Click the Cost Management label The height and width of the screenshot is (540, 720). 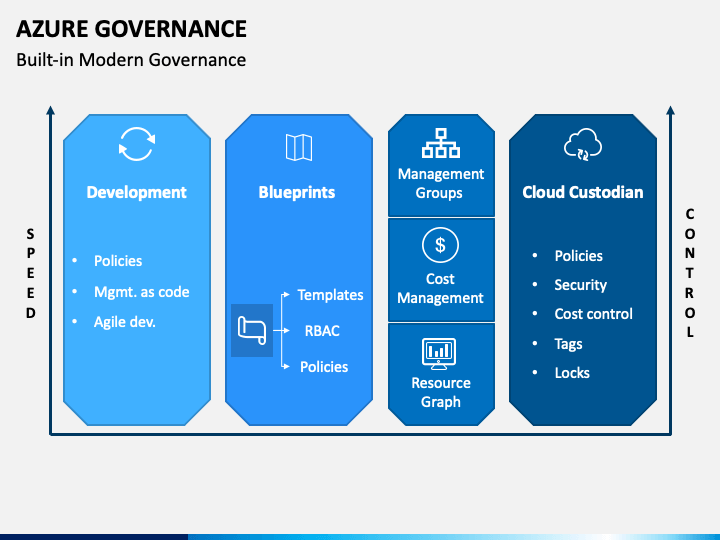pyautogui.click(x=440, y=288)
